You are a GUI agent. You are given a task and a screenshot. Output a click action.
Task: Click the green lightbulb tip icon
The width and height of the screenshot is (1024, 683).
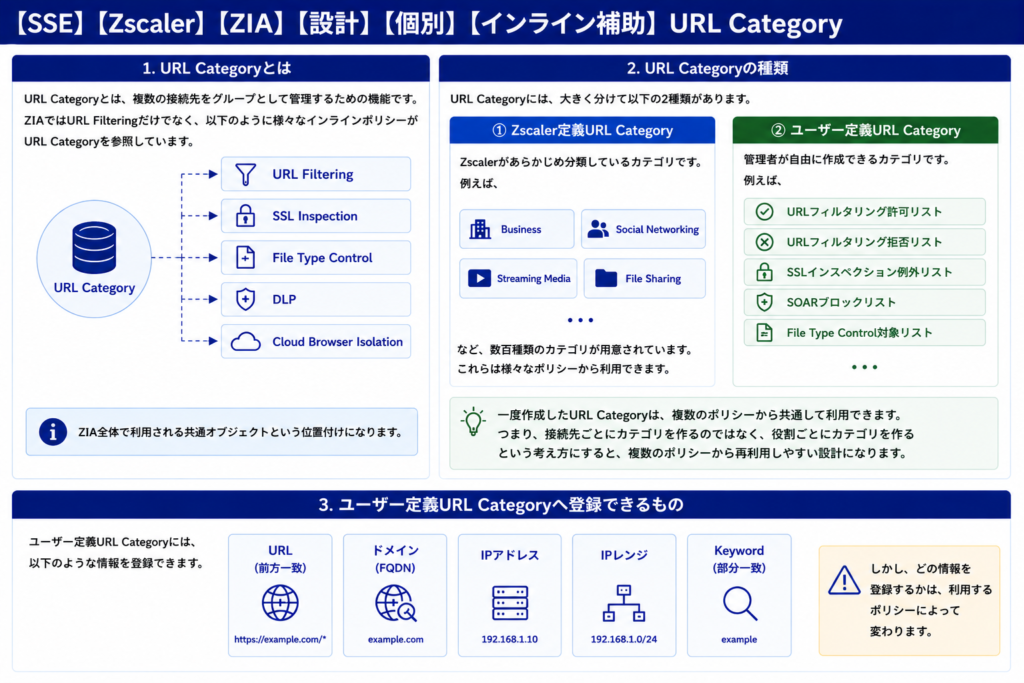point(473,422)
